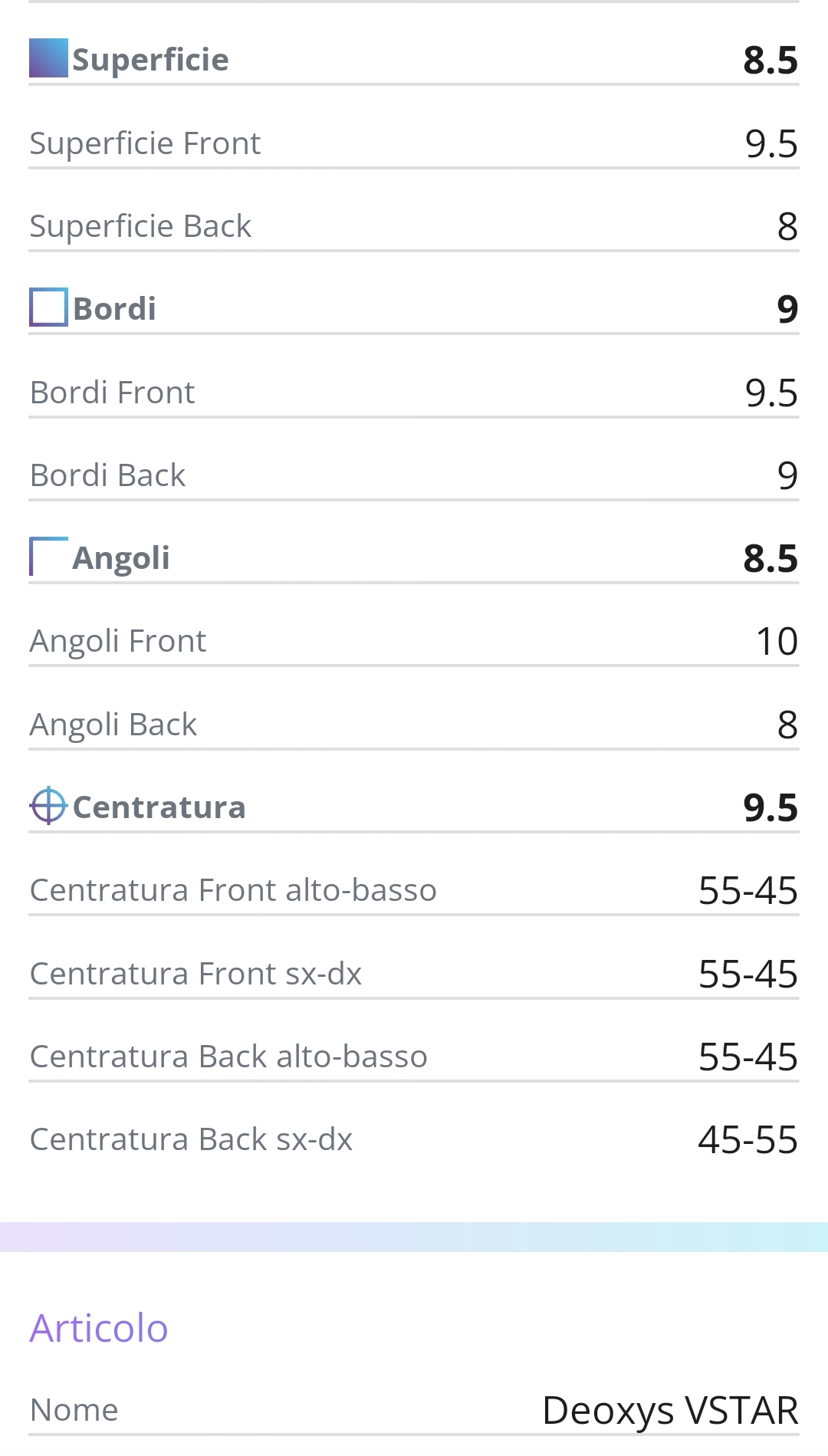Click the Centratura Back sx-dx value 45-55
The height and width of the screenshot is (1456, 828).
coord(748,1140)
